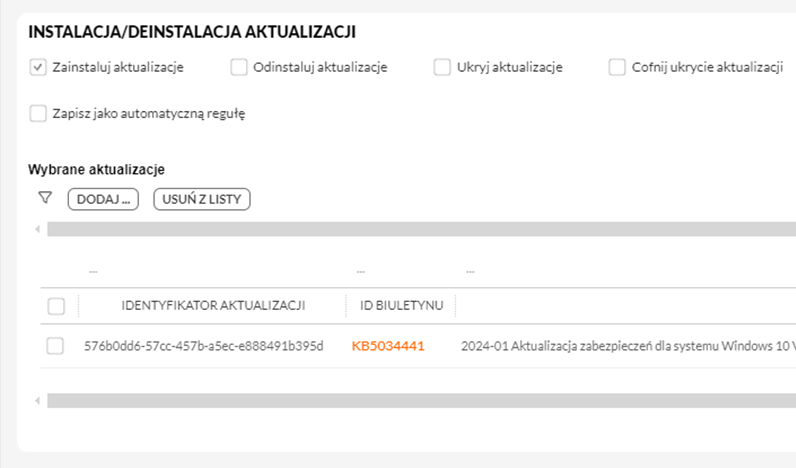Open the filter funnel icon
The width and height of the screenshot is (796, 468).
click(x=45, y=197)
